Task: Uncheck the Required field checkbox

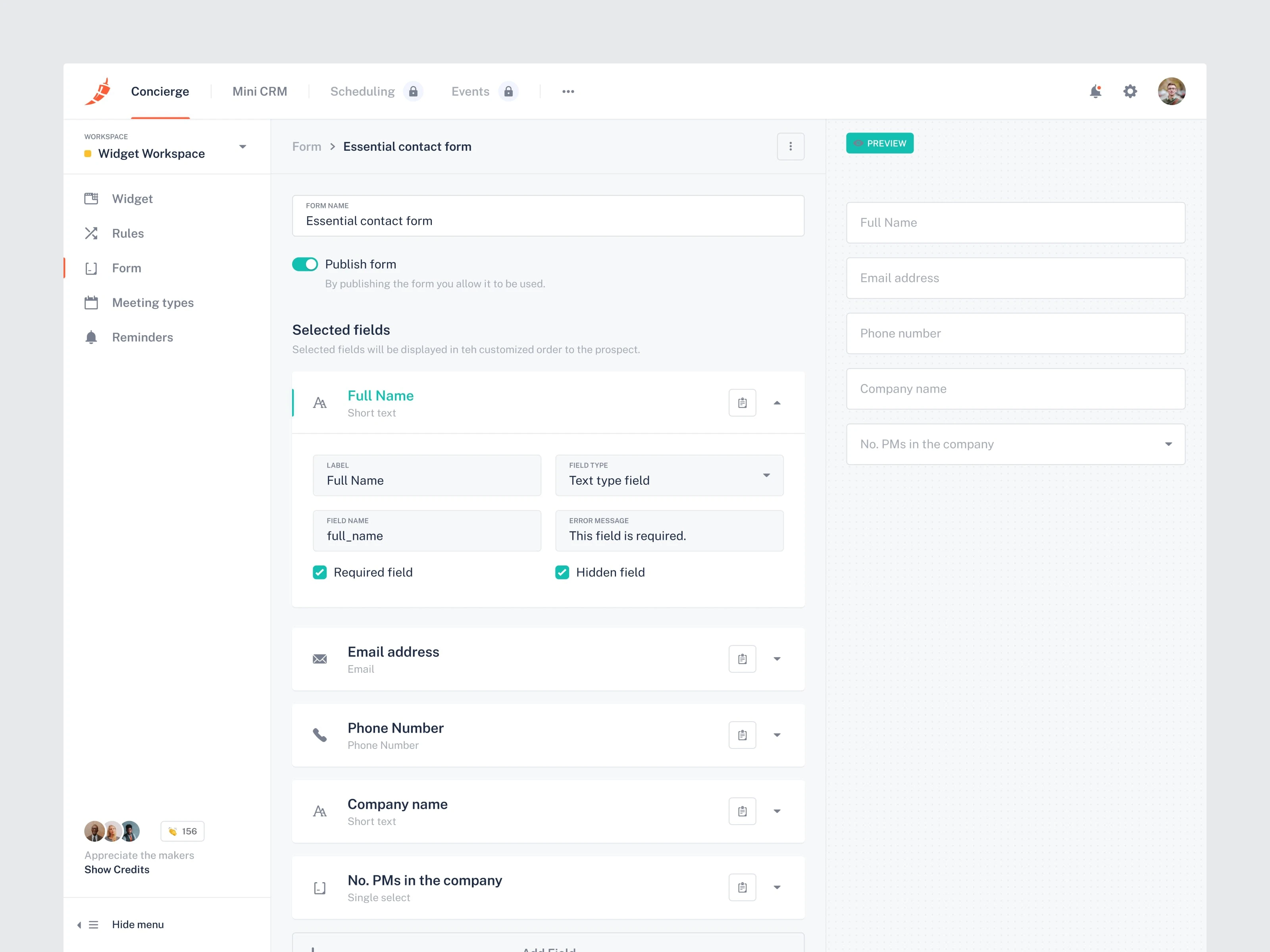Action: tap(320, 572)
